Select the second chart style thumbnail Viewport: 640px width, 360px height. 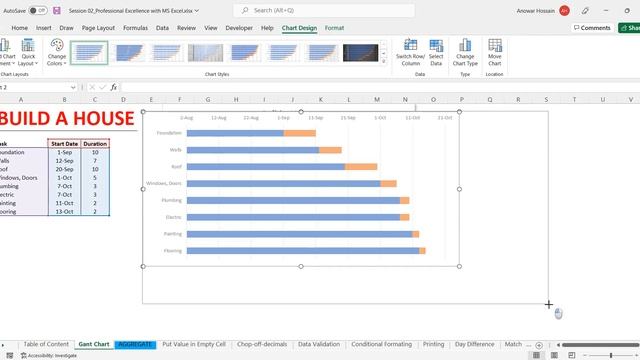(128, 53)
